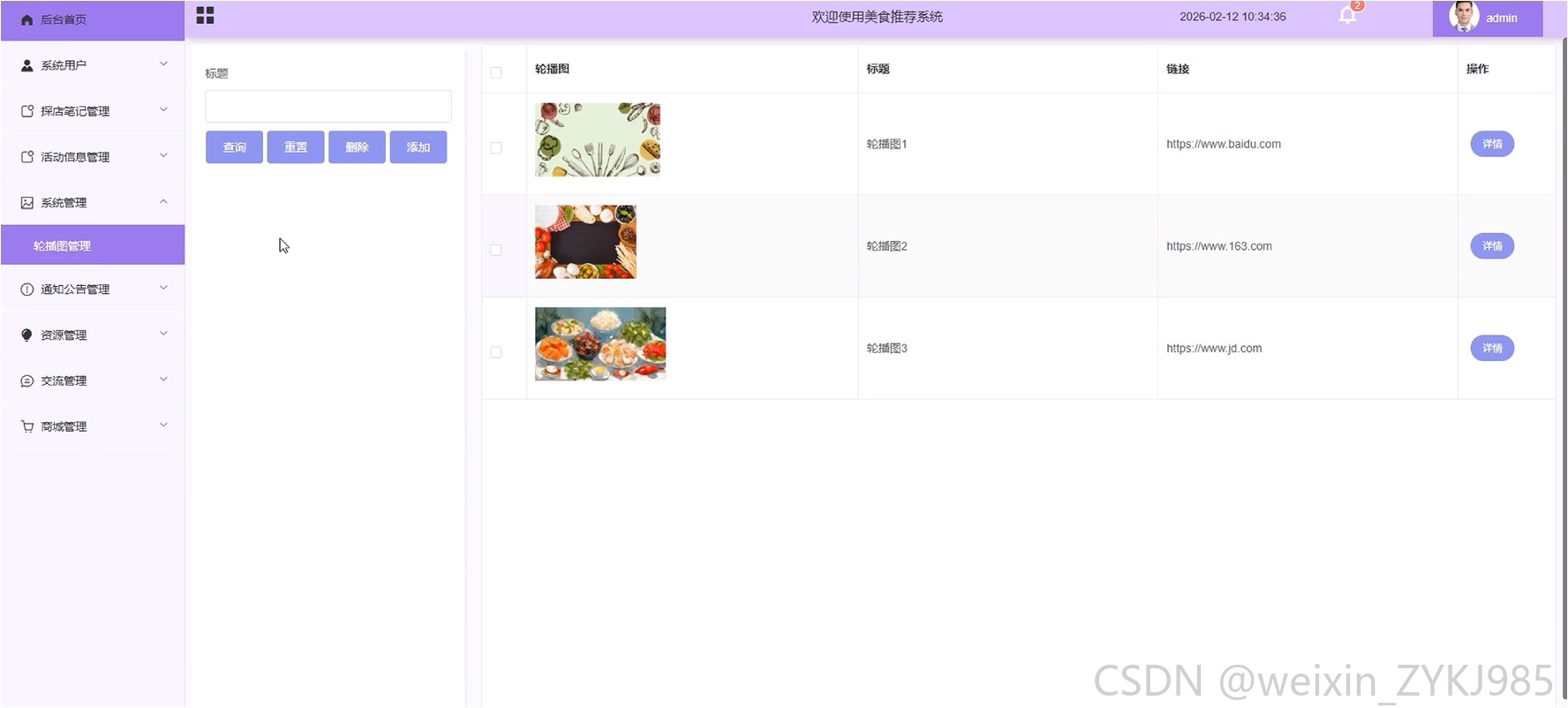Open 详情 for 轮播图3

[1492, 349]
